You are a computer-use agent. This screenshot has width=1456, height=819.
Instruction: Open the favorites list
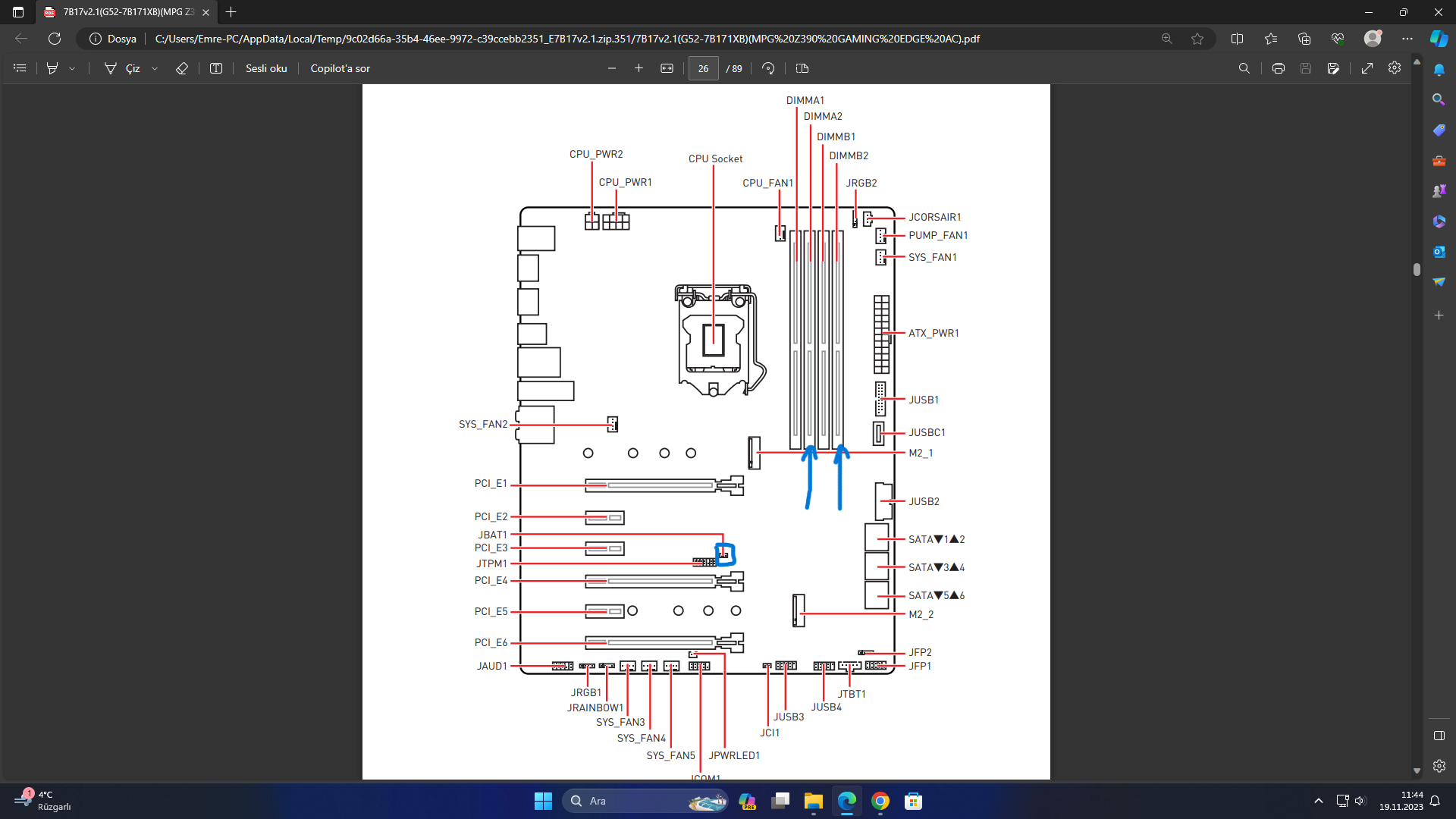(x=1271, y=39)
